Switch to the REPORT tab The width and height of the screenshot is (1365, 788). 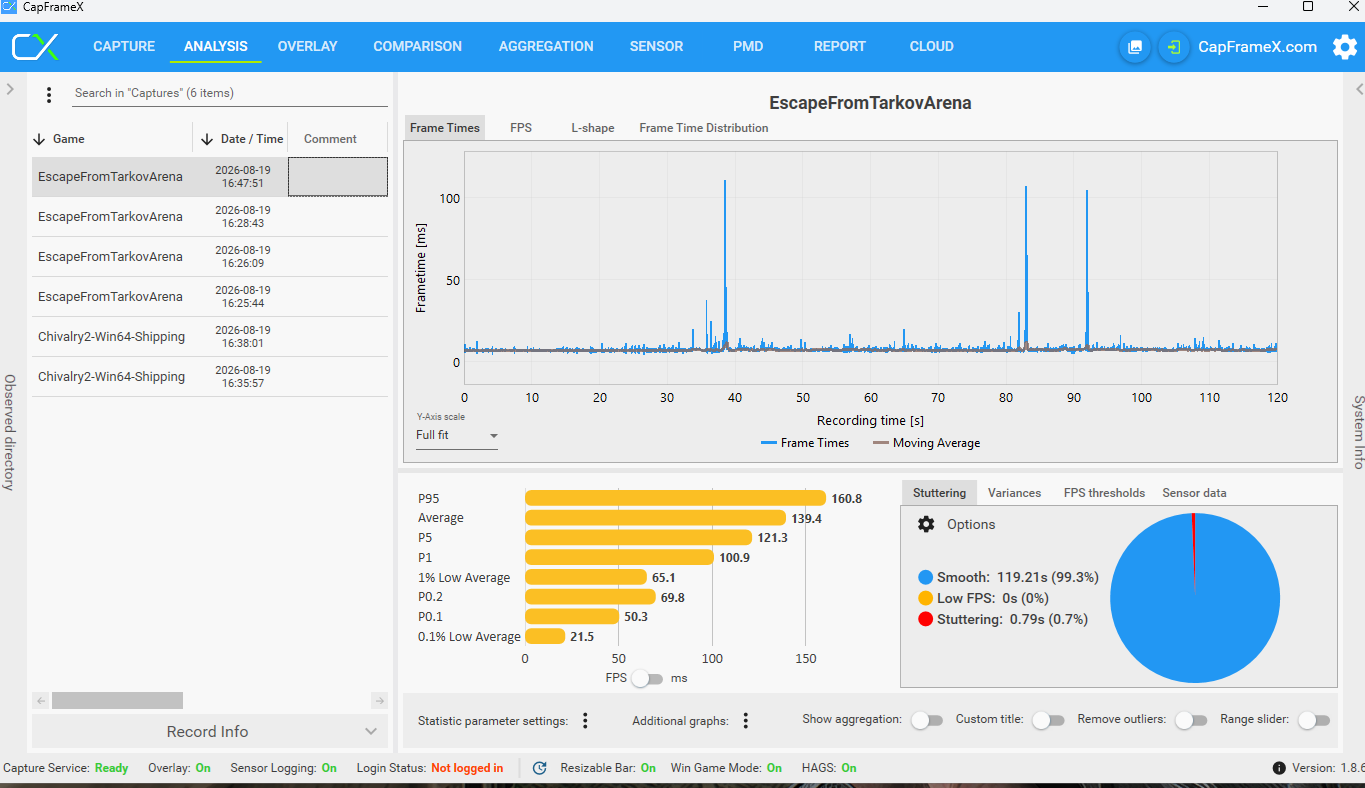point(840,46)
